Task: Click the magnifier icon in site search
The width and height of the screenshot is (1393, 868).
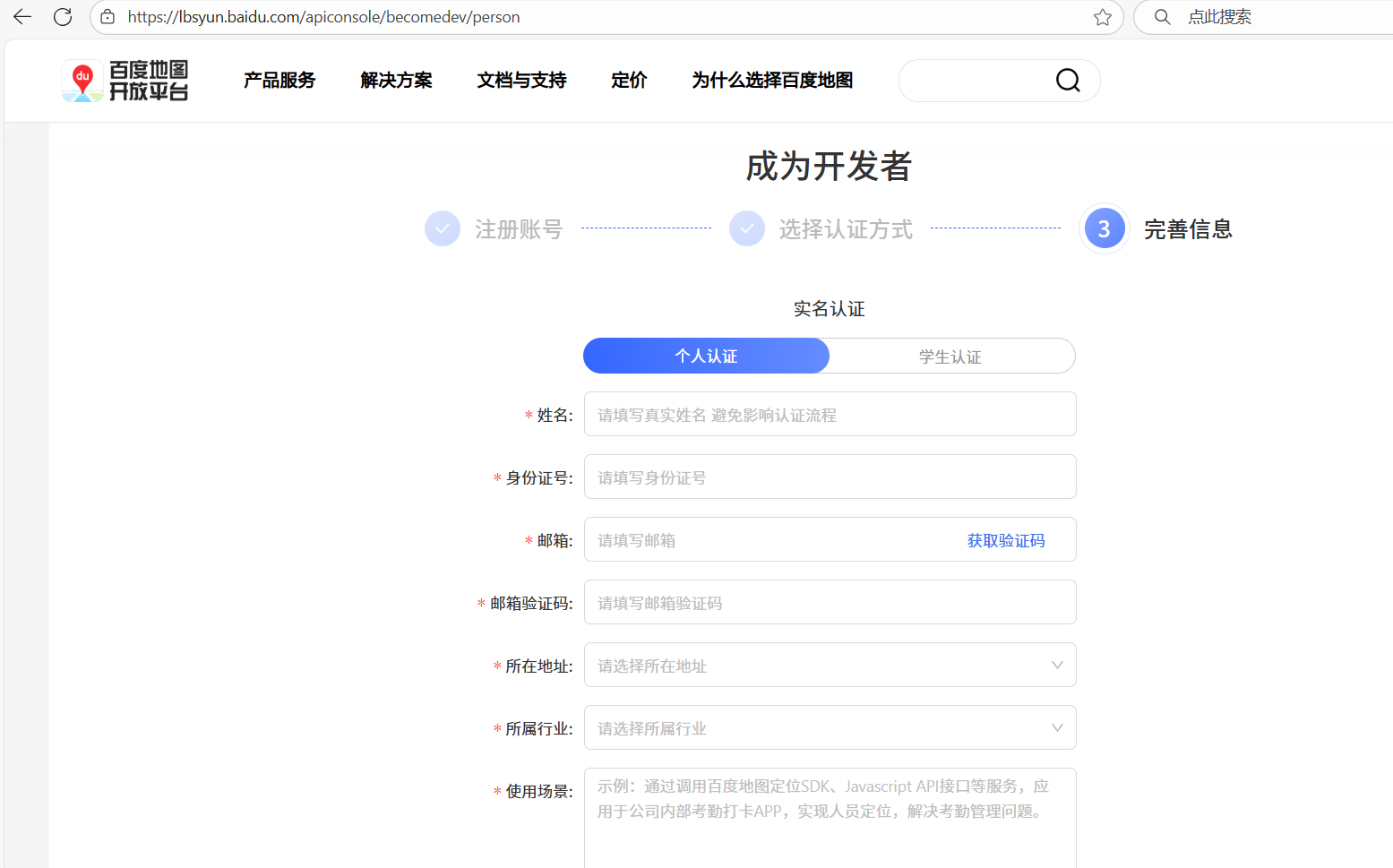Action: pos(1067,81)
